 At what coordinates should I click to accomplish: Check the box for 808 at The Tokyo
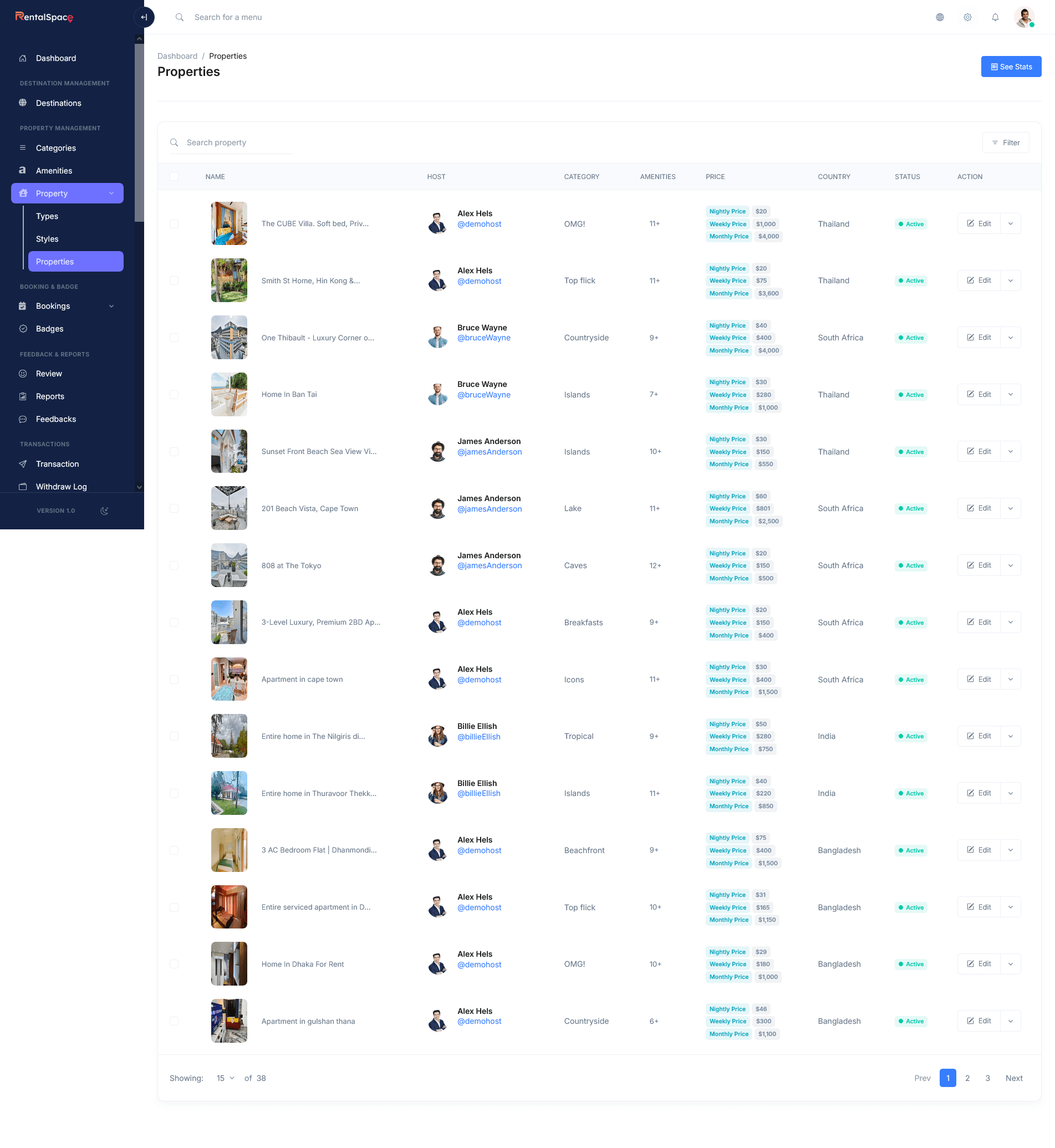click(x=174, y=565)
